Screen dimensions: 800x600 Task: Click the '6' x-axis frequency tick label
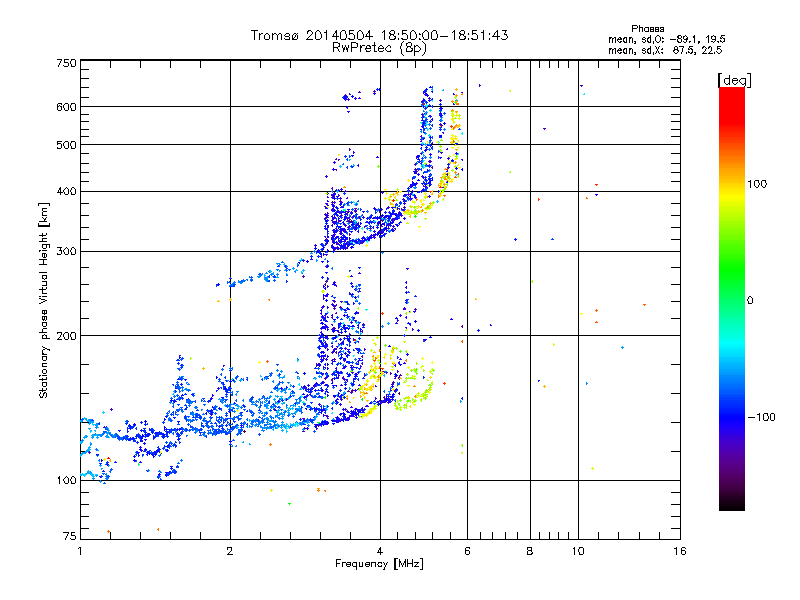(x=467, y=551)
